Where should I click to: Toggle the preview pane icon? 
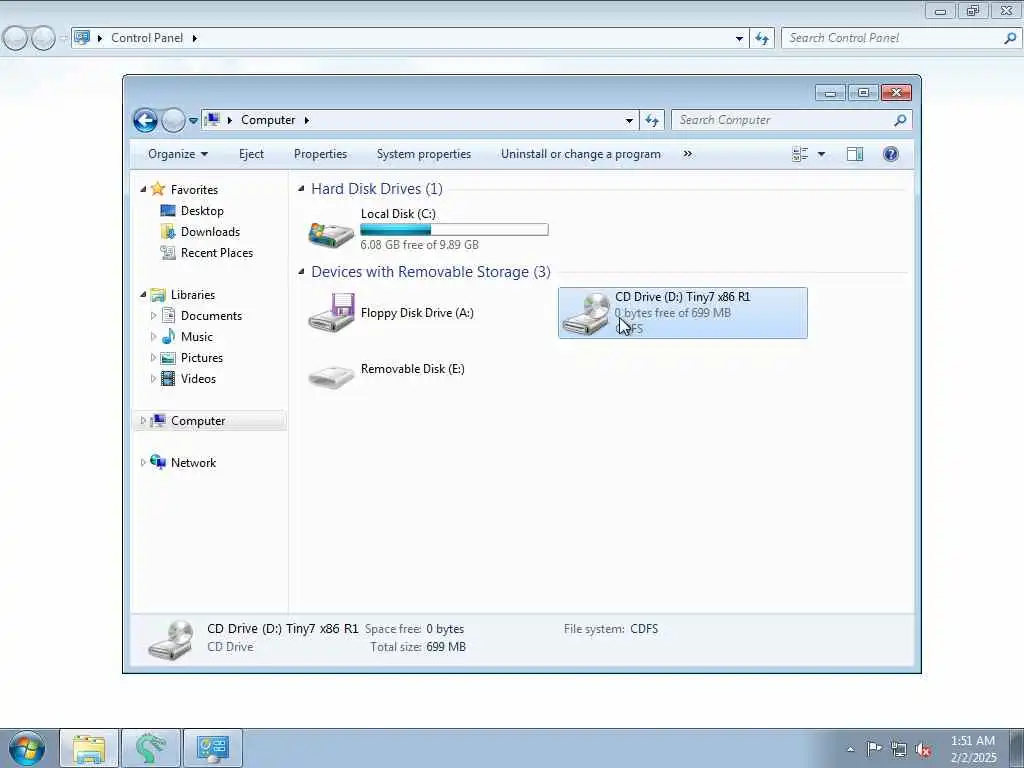point(855,154)
